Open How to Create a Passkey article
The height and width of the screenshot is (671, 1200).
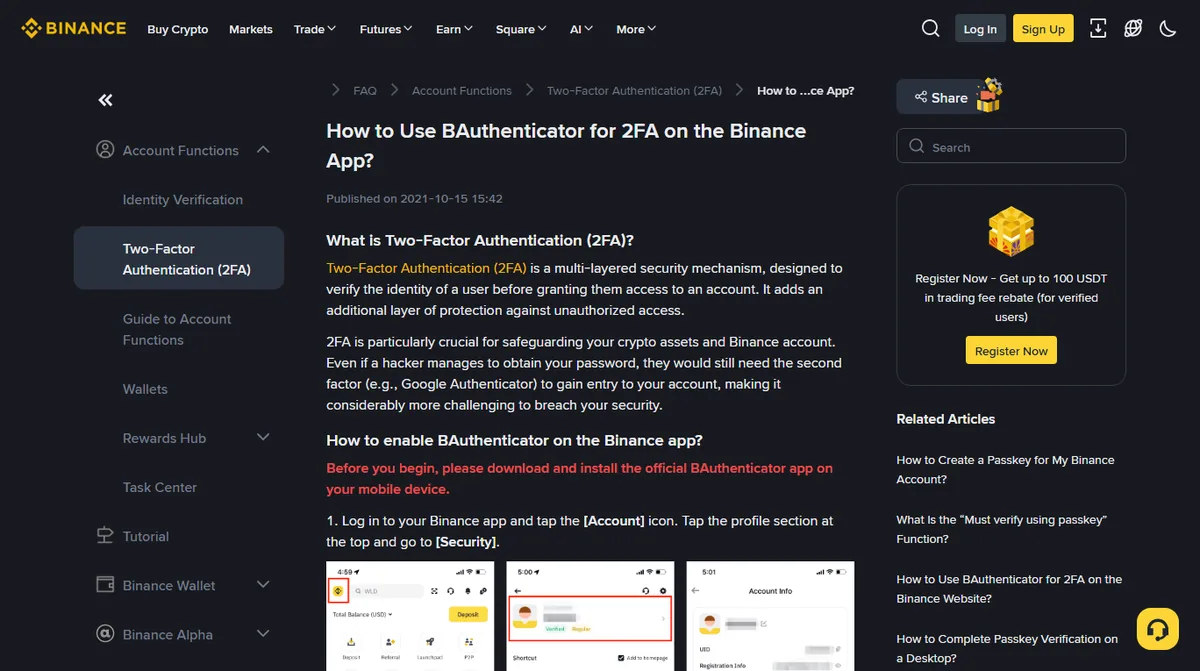pyautogui.click(x=1005, y=469)
